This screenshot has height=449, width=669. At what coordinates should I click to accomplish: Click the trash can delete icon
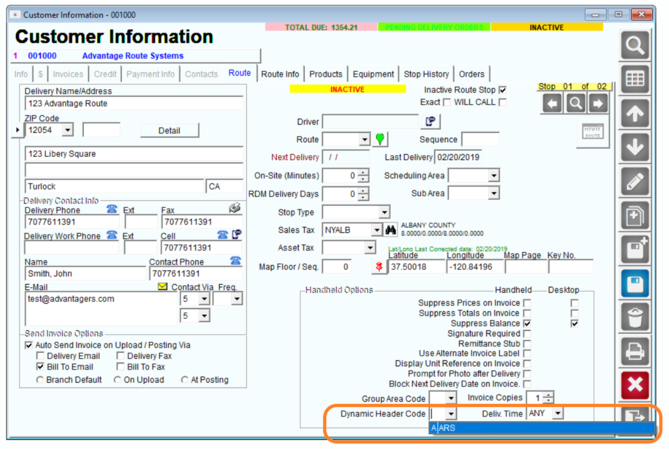pyautogui.click(x=635, y=318)
